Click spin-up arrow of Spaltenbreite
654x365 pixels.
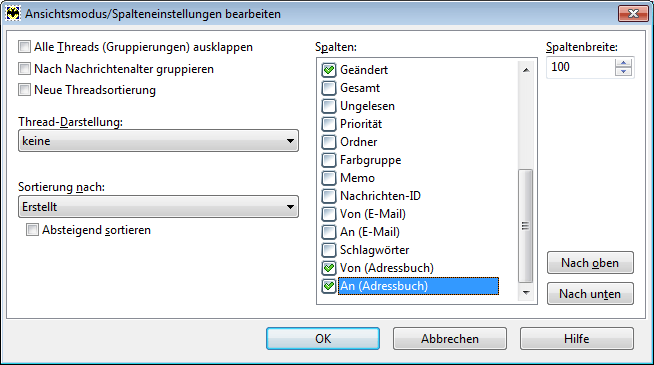tap(623, 63)
